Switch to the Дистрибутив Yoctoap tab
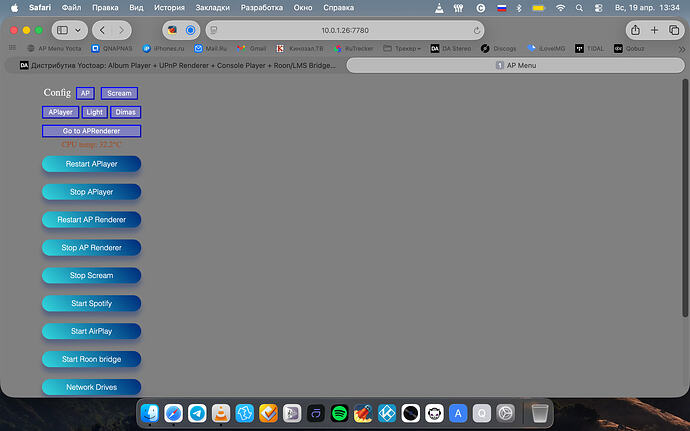This screenshot has width=690, height=431. click(x=176, y=66)
